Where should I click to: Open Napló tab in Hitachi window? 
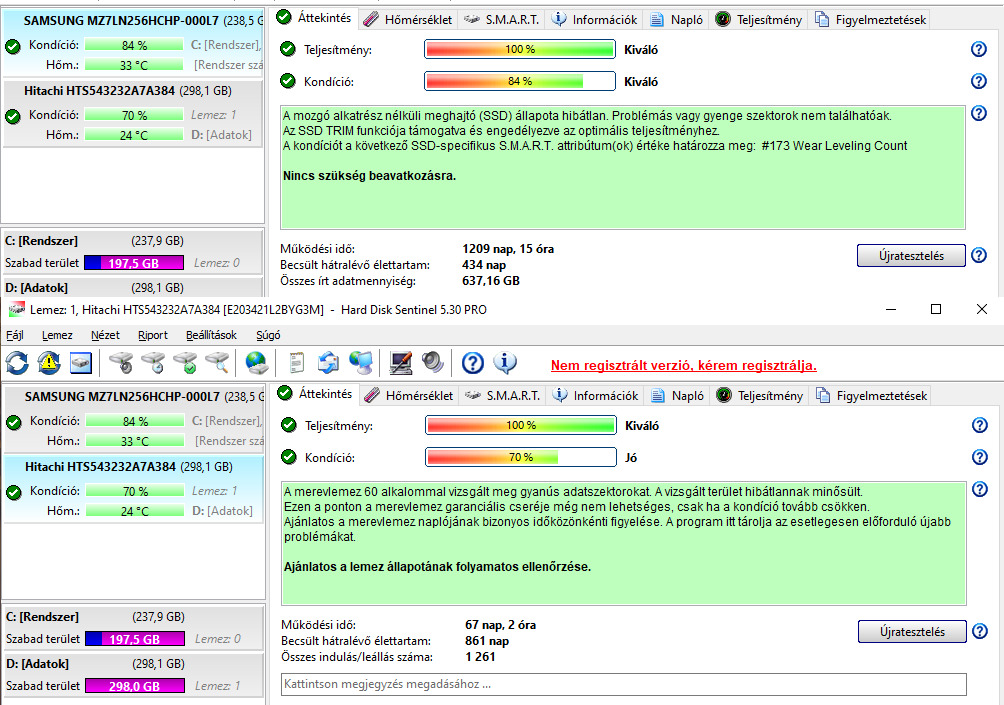point(677,396)
